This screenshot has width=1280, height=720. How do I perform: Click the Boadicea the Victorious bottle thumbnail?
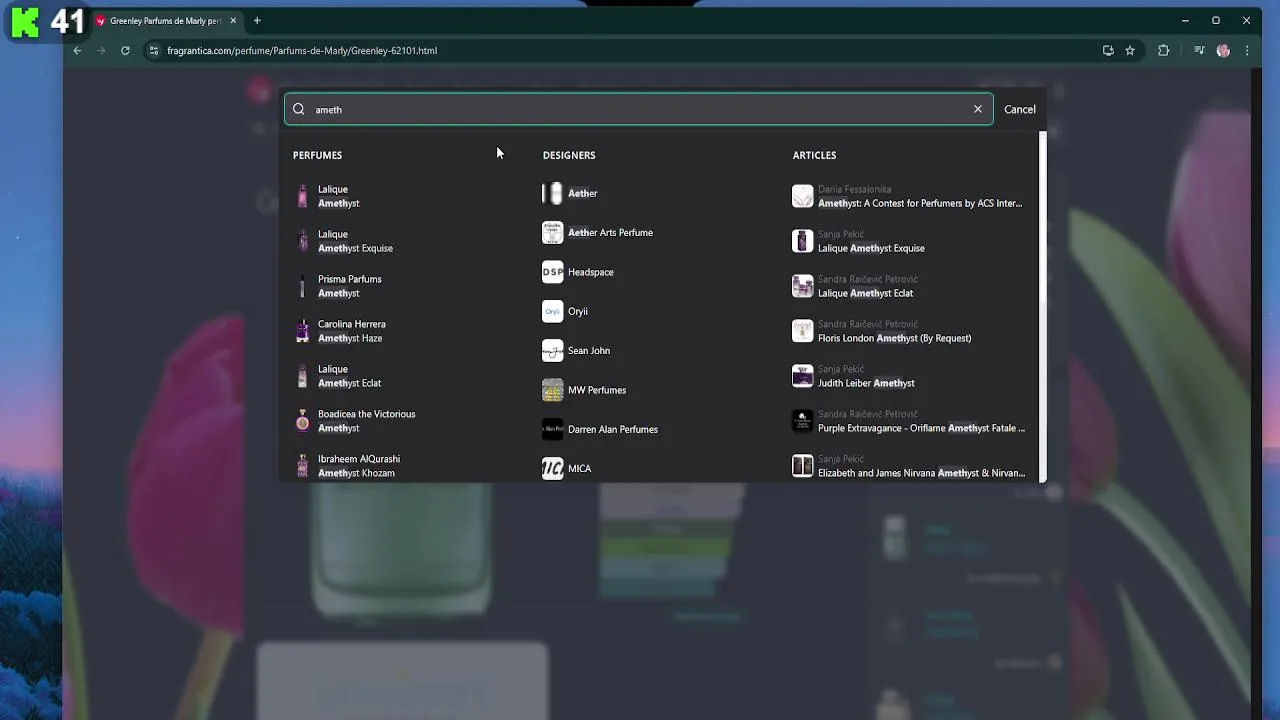tap(302, 421)
